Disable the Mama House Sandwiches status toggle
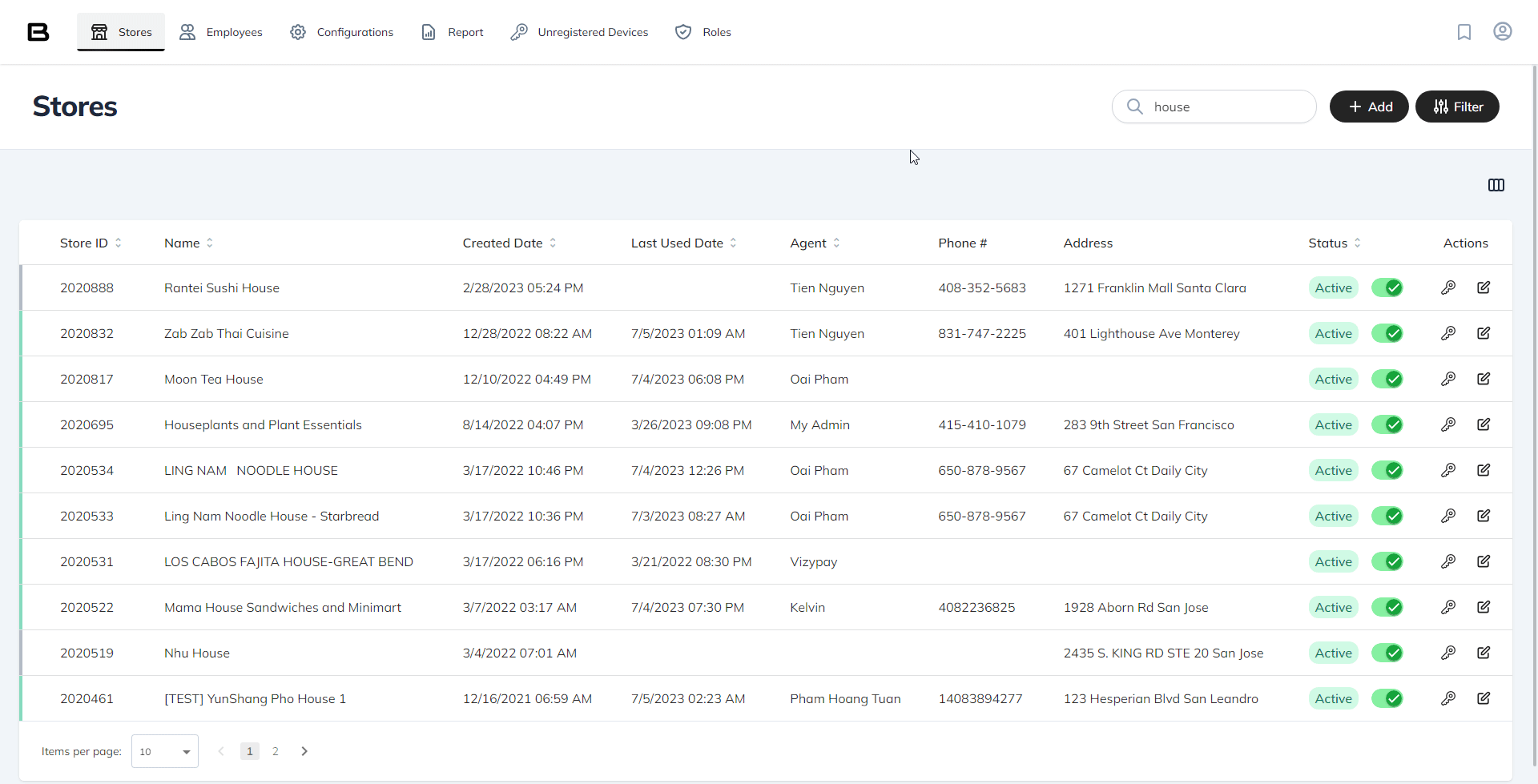 [1387, 607]
